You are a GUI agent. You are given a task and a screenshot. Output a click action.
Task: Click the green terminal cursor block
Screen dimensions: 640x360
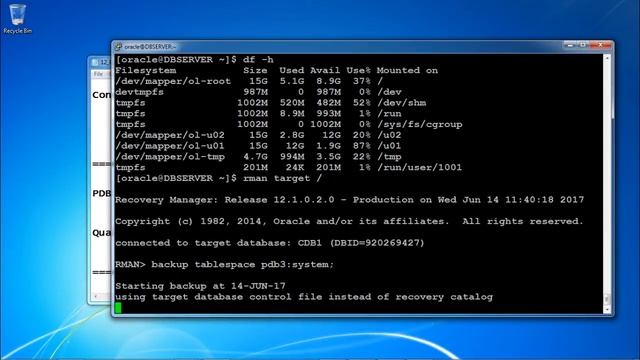[x=118, y=308]
